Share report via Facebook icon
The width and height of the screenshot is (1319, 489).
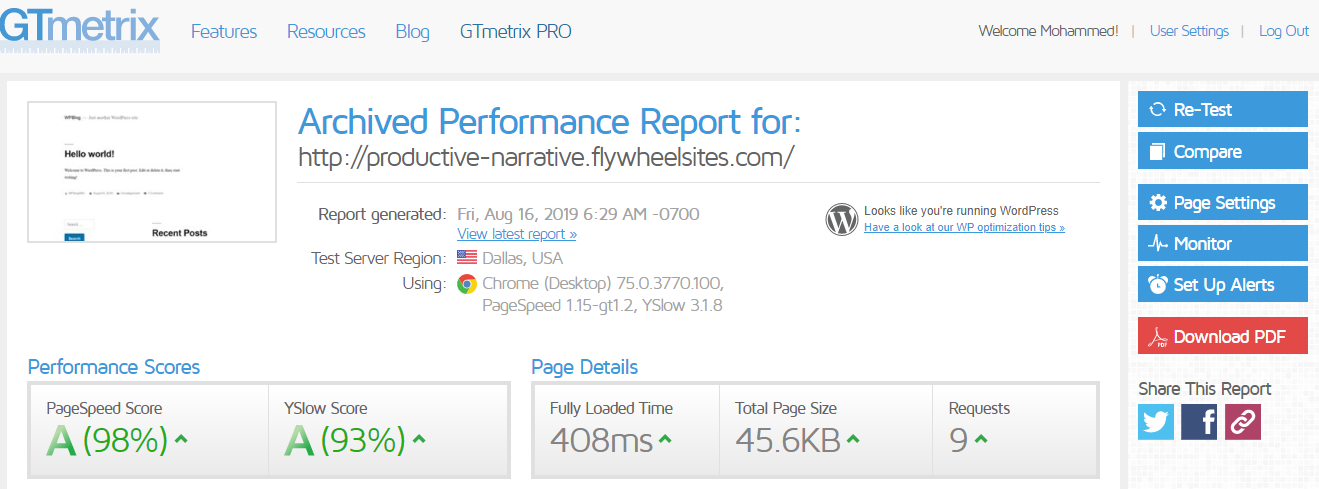point(1199,422)
